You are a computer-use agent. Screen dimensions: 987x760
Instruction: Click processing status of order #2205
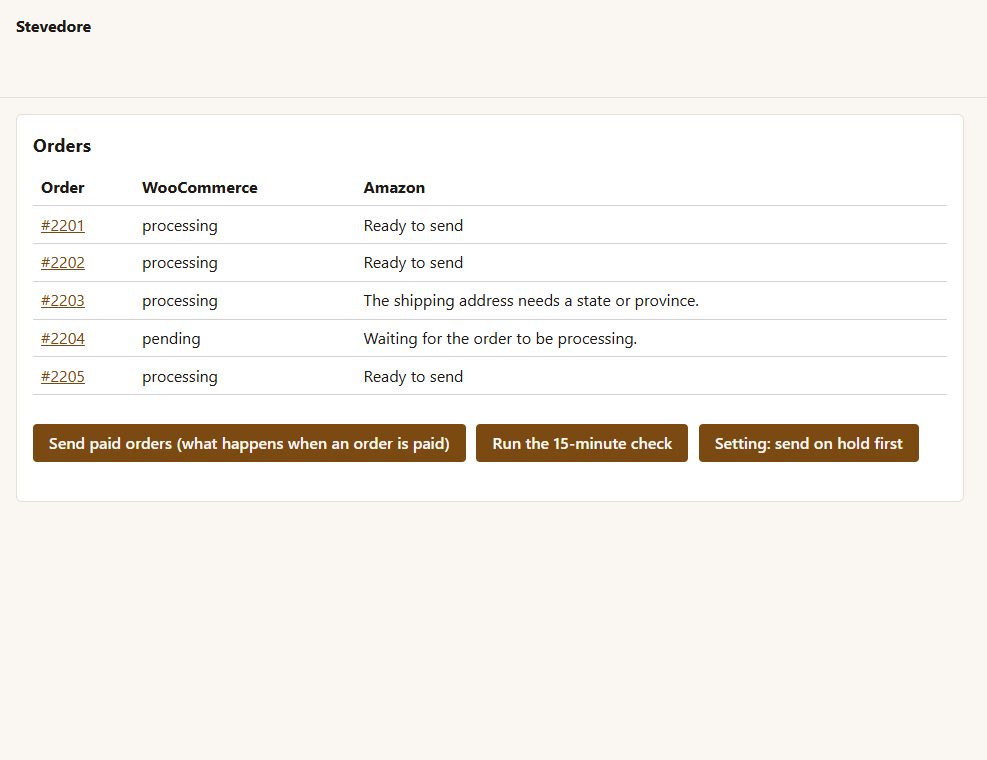[x=179, y=377]
